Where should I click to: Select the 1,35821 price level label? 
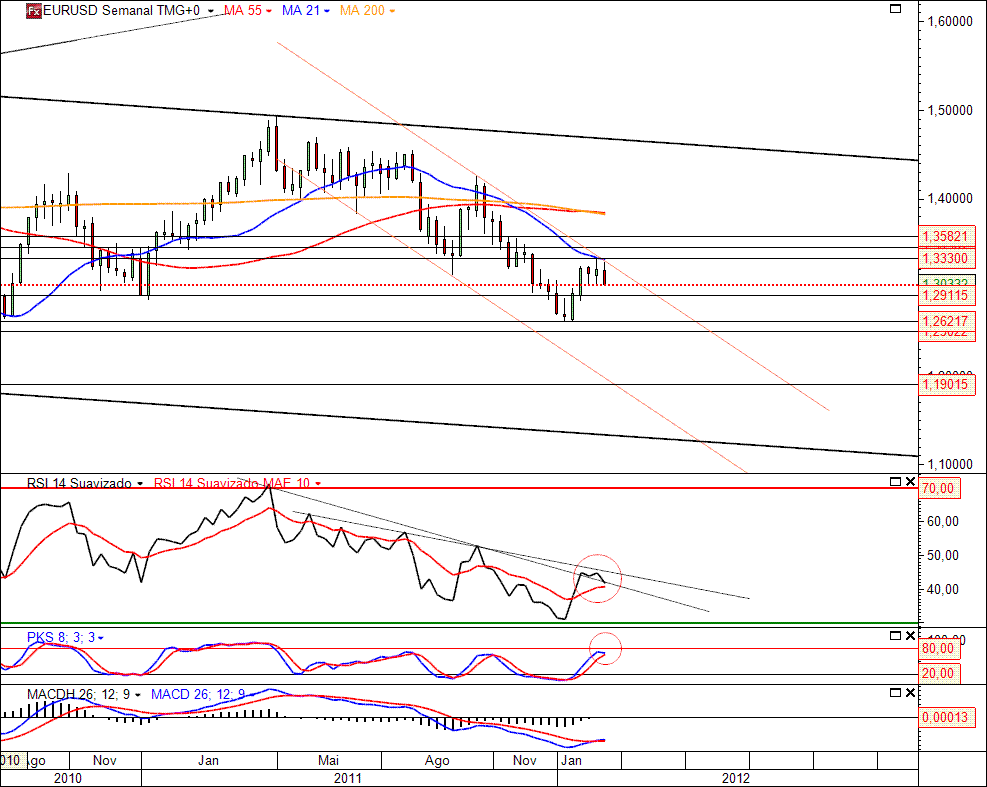(x=946, y=237)
